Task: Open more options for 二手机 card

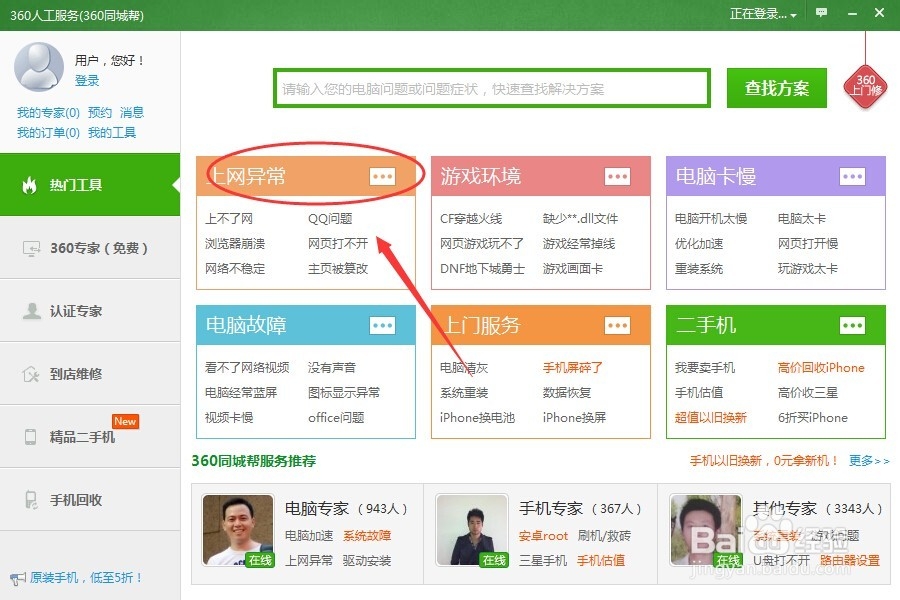Action: [852, 326]
